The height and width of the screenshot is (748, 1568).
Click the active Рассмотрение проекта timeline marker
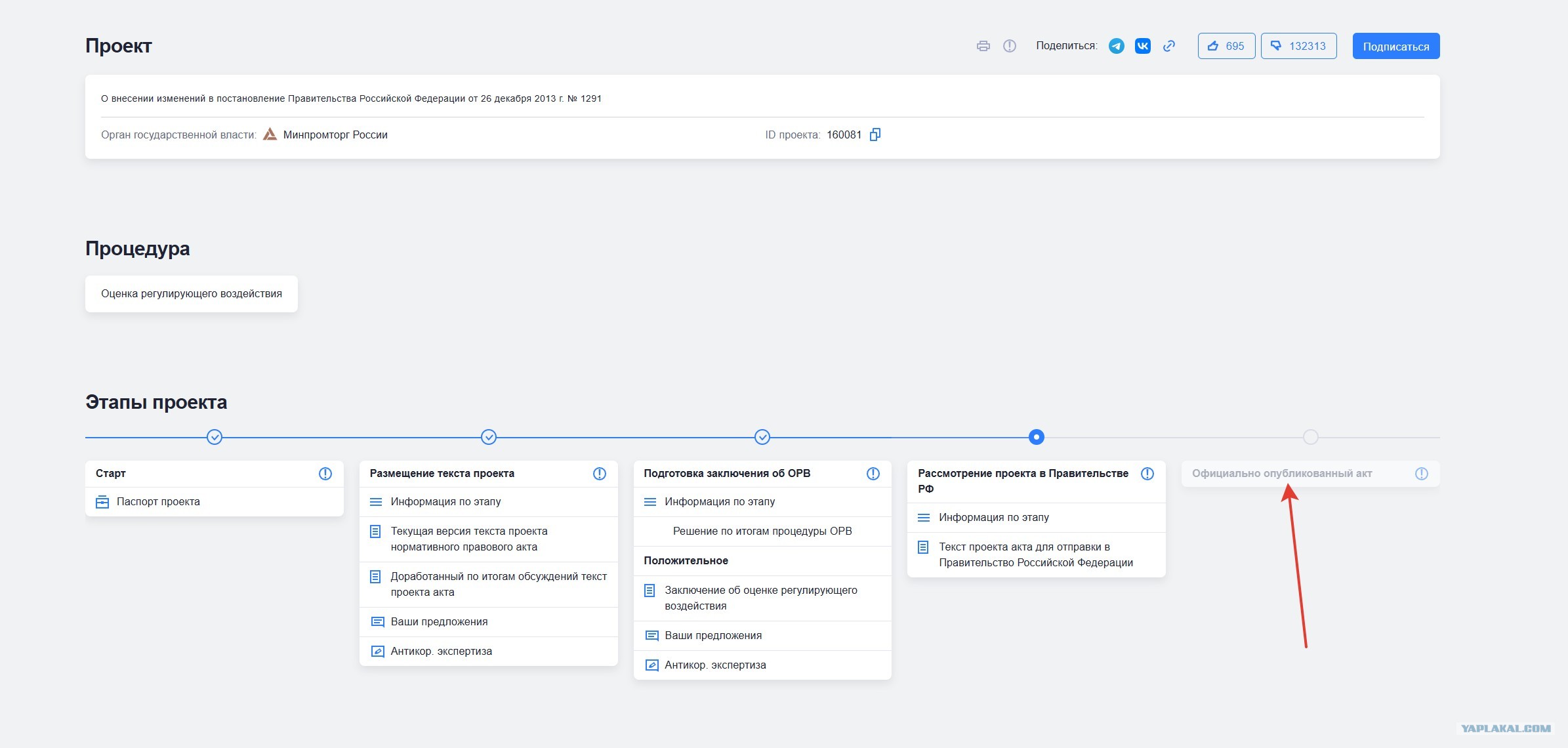click(x=1037, y=437)
